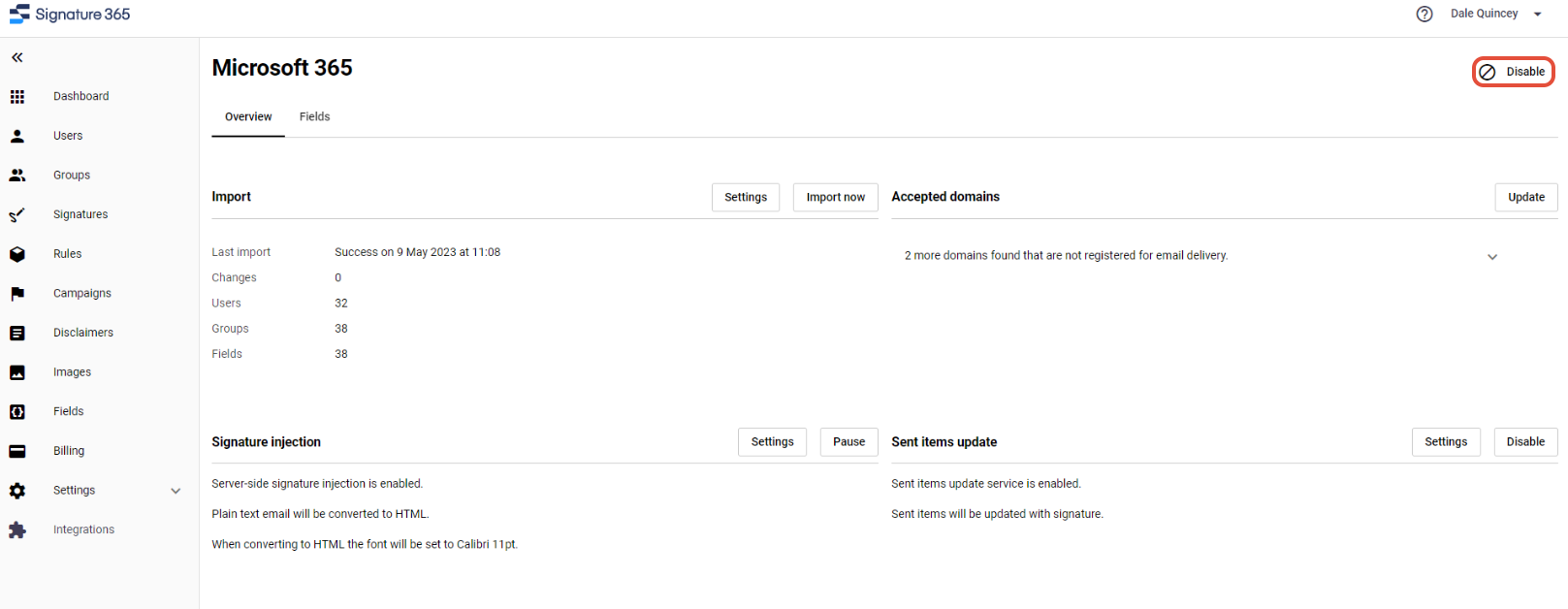Click the Signatures pen icon
The image size is (1568, 609).
pyautogui.click(x=17, y=214)
